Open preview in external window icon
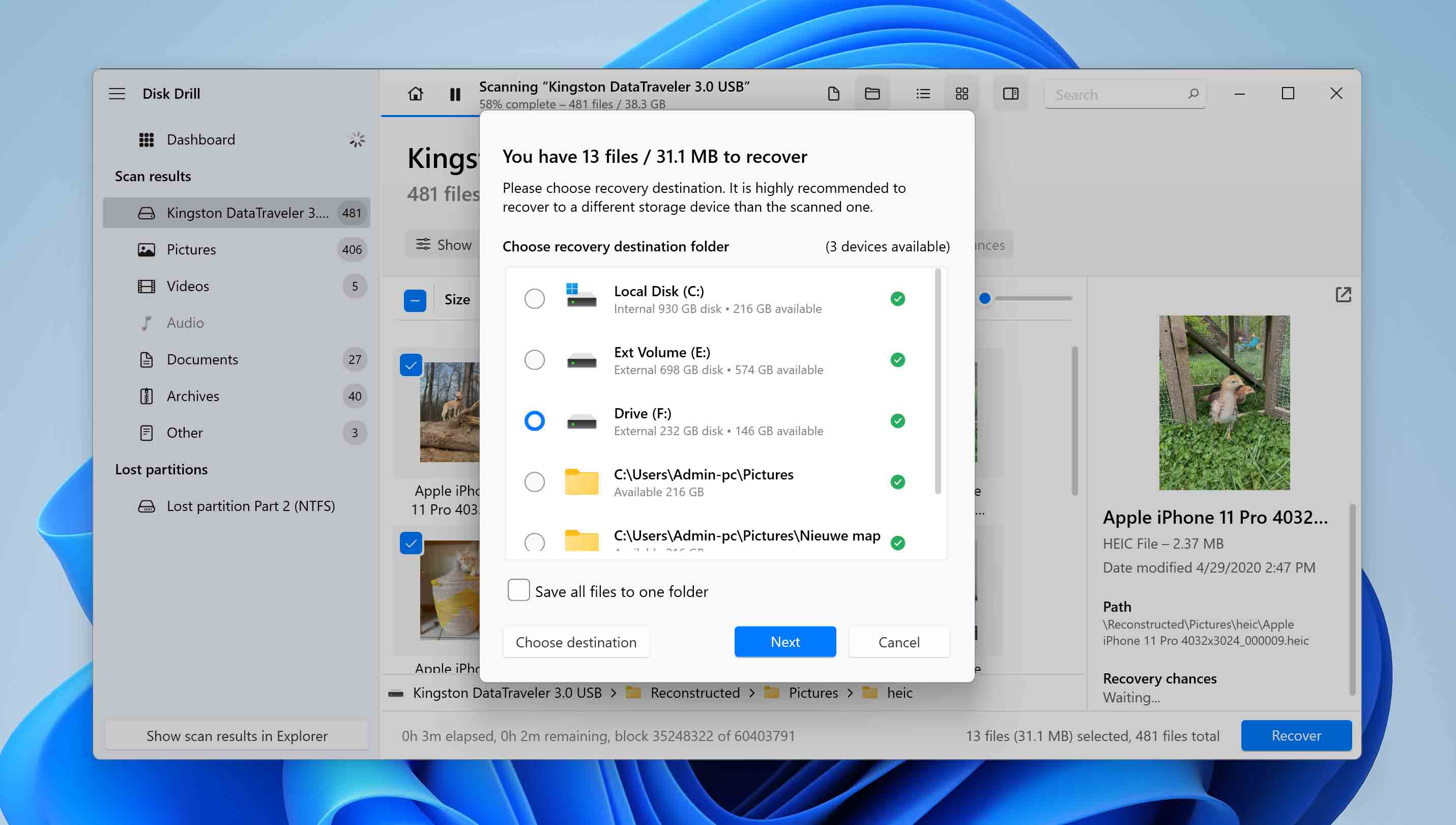The image size is (1456, 825). (x=1343, y=295)
